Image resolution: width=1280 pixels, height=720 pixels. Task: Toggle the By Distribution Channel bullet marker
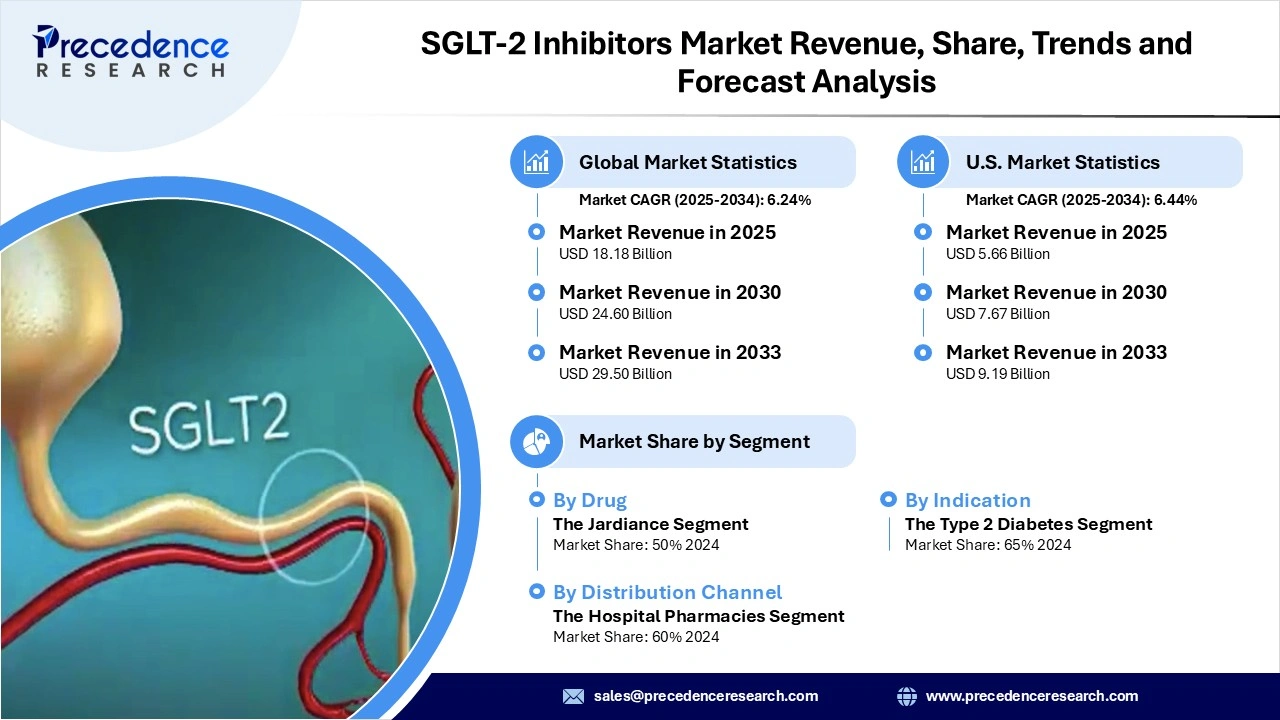537,591
